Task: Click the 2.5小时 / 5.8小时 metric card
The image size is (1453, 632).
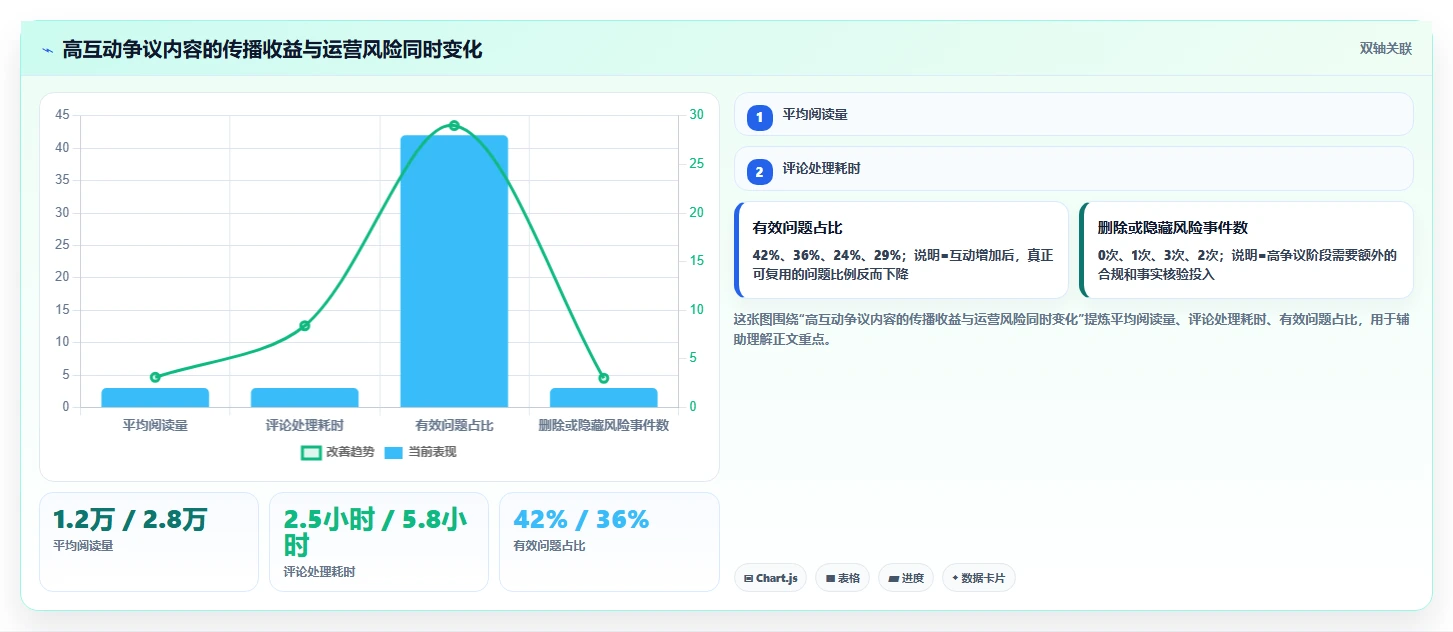Action: pyautogui.click(x=379, y=542)
